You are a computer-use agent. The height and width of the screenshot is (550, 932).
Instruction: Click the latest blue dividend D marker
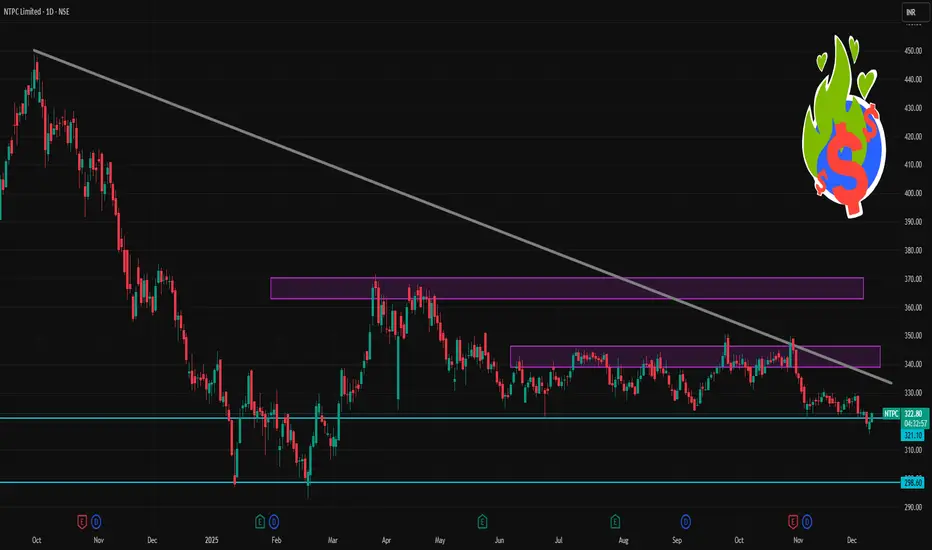point(807,522)
